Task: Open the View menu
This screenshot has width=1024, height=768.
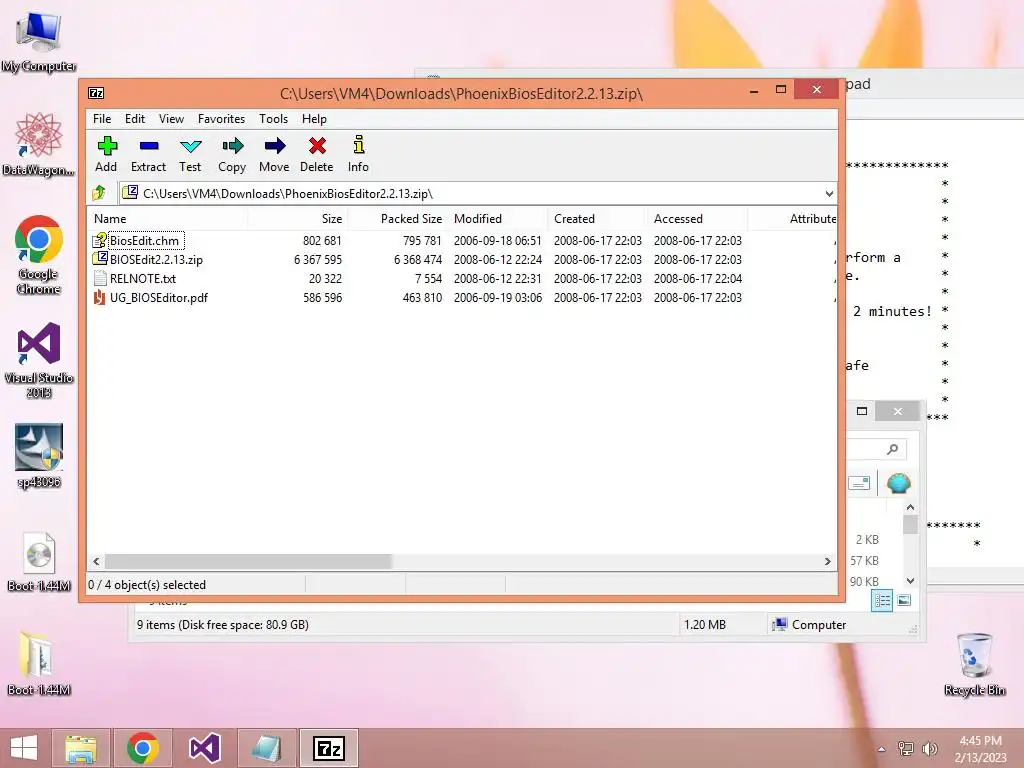Action: click(171, 119)
